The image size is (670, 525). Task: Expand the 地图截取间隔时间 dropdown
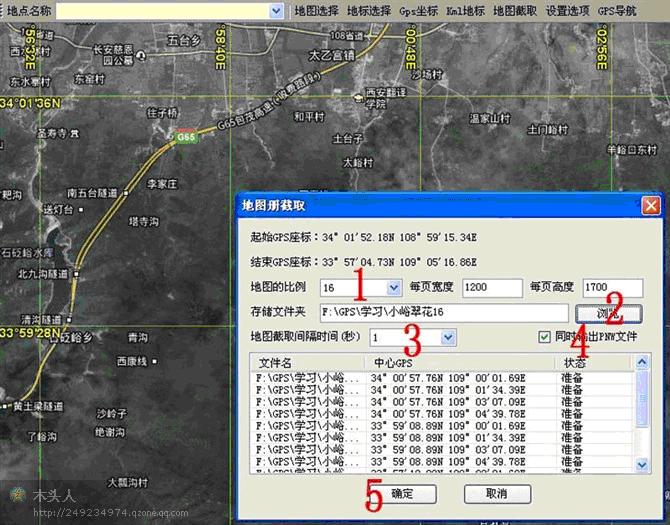(x=447, y=339)
